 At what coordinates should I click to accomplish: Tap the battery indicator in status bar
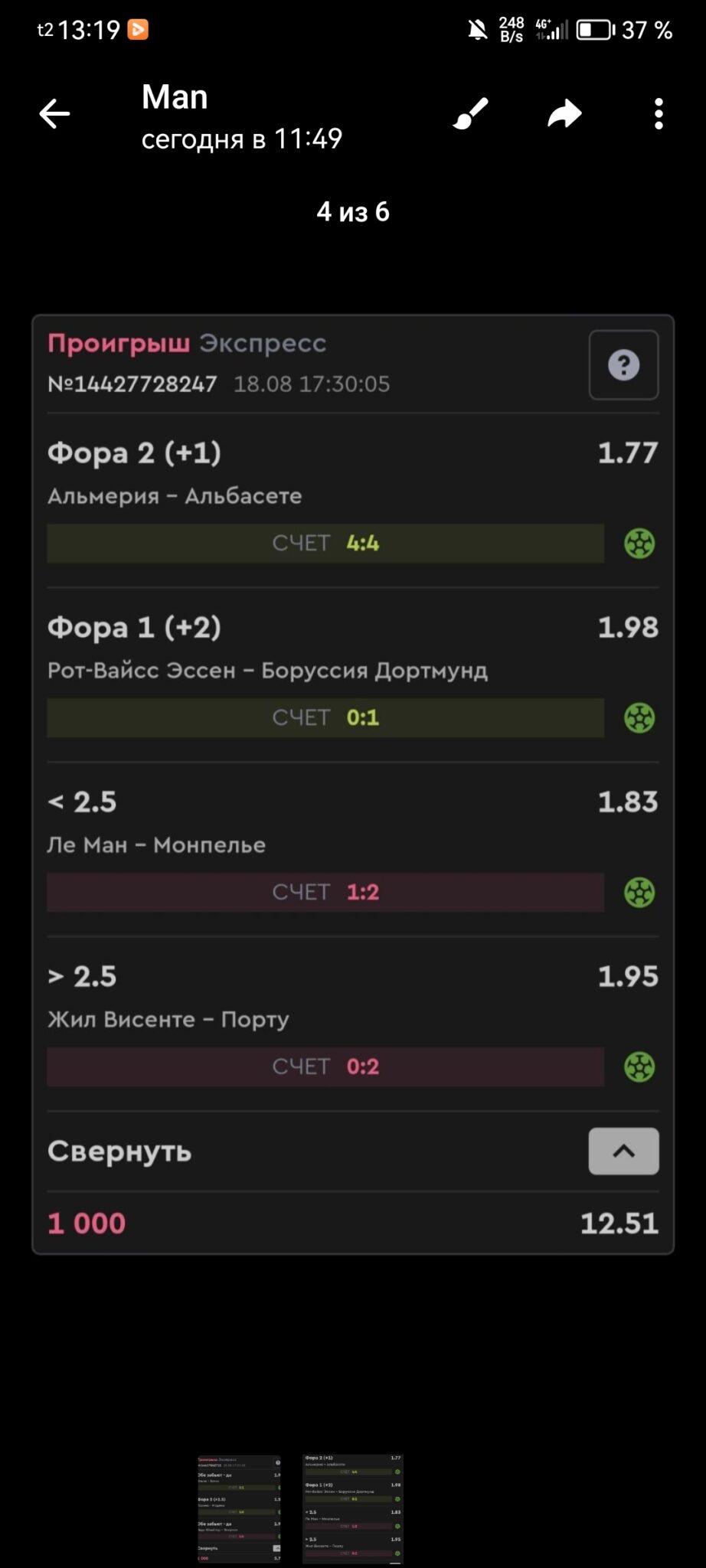(595, 31)
